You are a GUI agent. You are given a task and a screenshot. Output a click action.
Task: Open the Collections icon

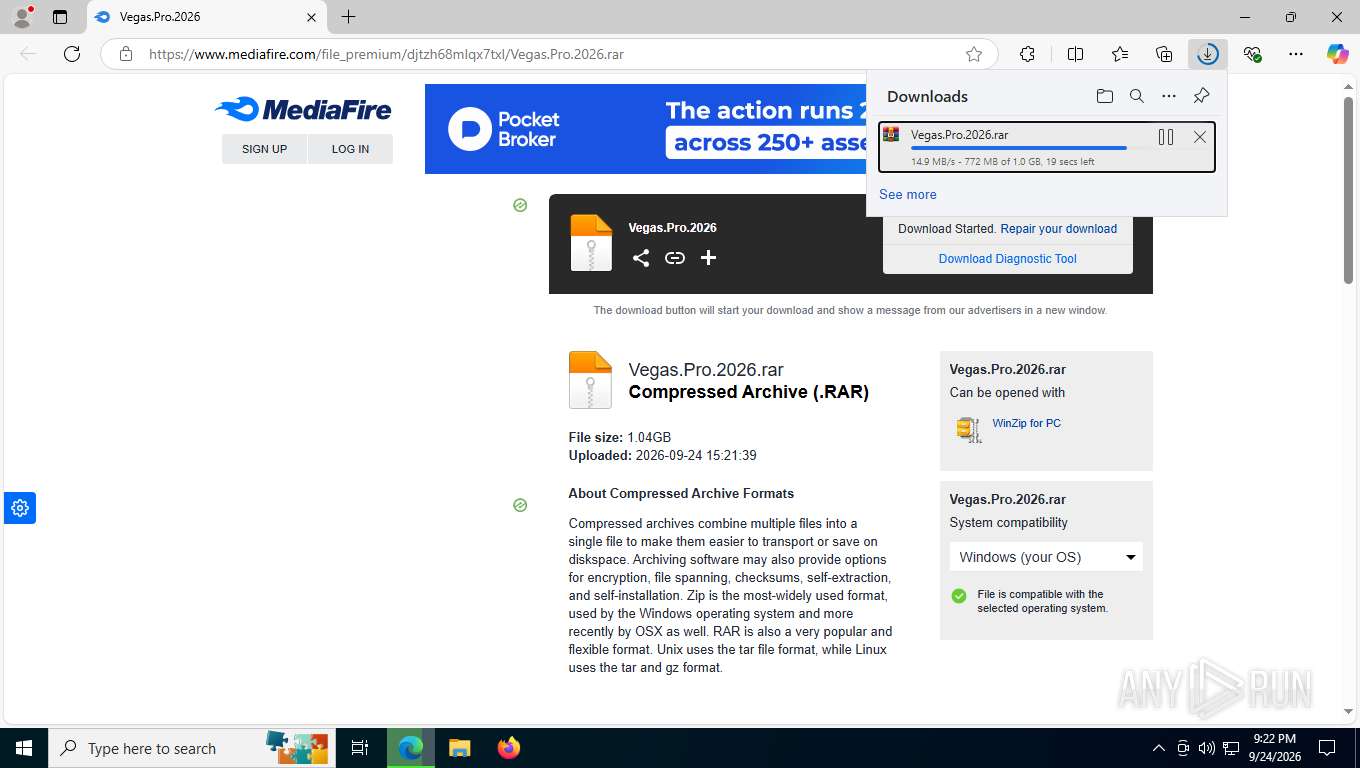(x=1164, y=54)
